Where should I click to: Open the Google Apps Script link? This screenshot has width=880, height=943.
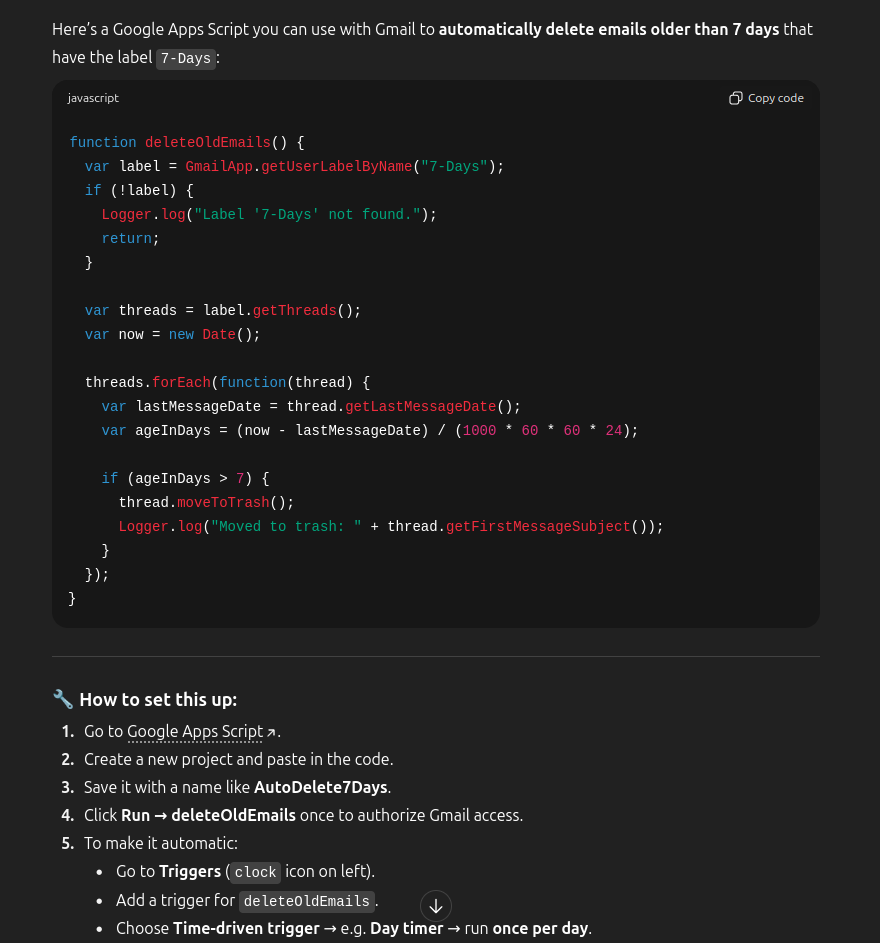coord(195,731)
